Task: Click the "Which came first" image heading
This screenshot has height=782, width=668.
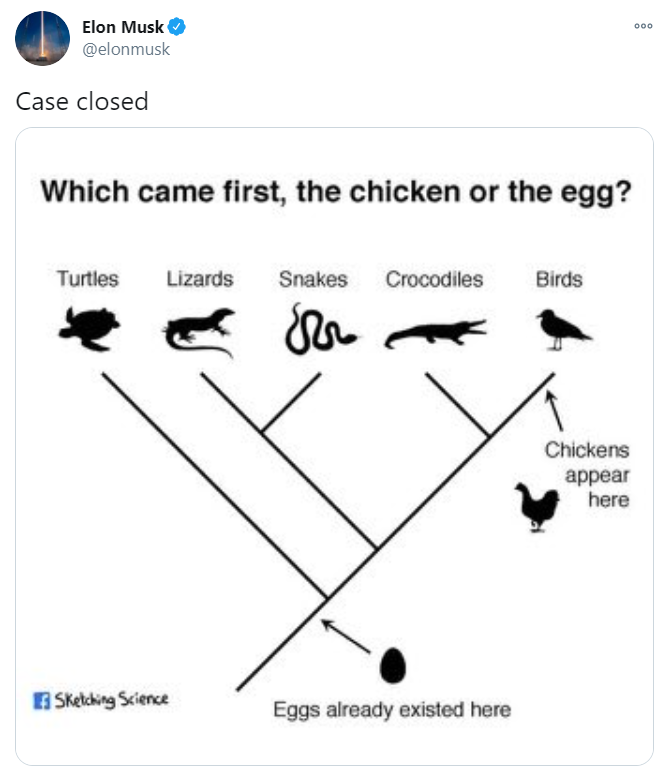Action: click(335, 191)
